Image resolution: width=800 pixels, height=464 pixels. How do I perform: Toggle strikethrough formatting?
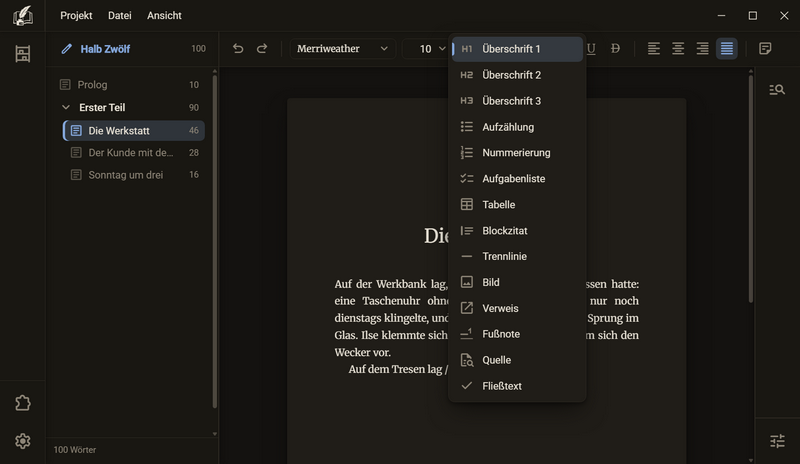coord(615,48)
